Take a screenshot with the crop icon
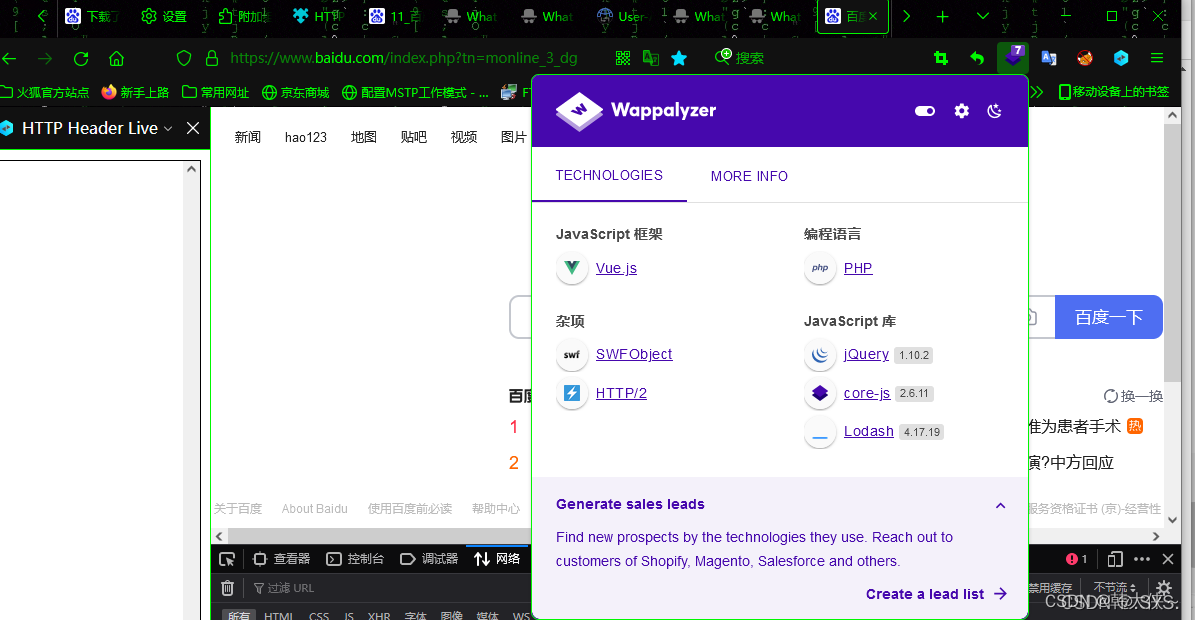This screenshot has height=620, width=1195. (x=940, y=58)
